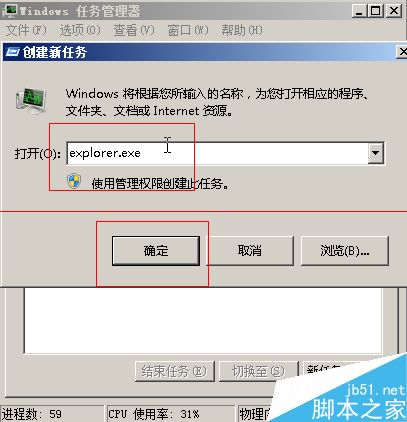The image size is (407, 422).
Task: Close the Windows 任务管理器 window
Action: coord(394,11)
